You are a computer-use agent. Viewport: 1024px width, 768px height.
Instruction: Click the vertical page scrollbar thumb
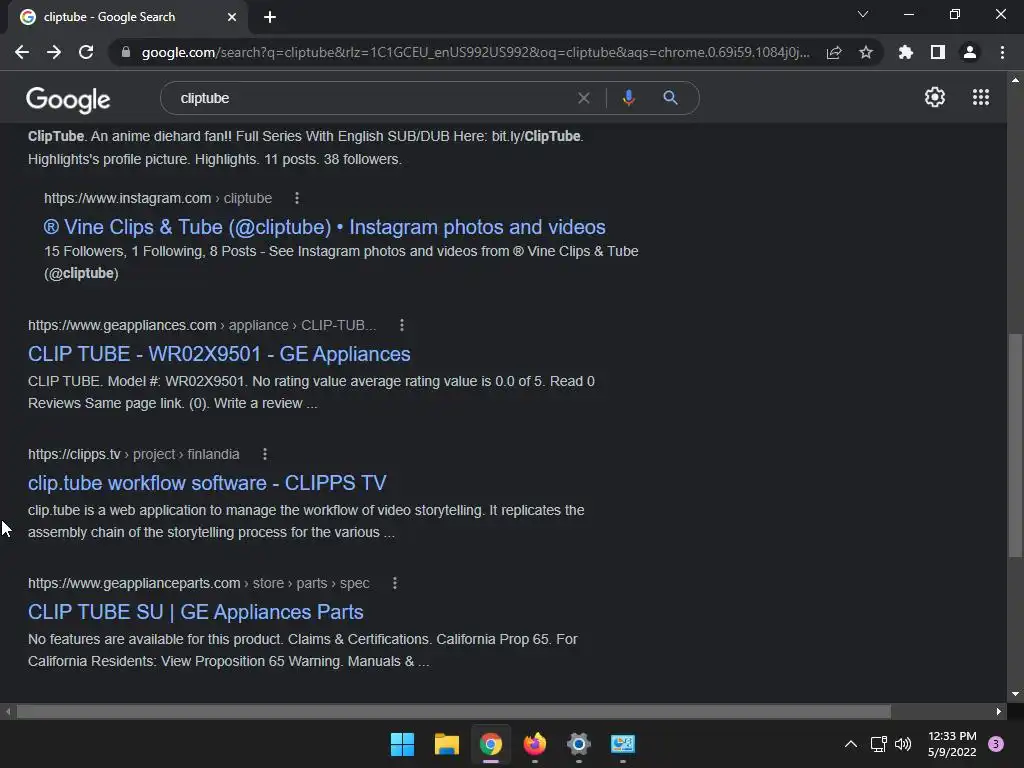[x=1015, y=445]
